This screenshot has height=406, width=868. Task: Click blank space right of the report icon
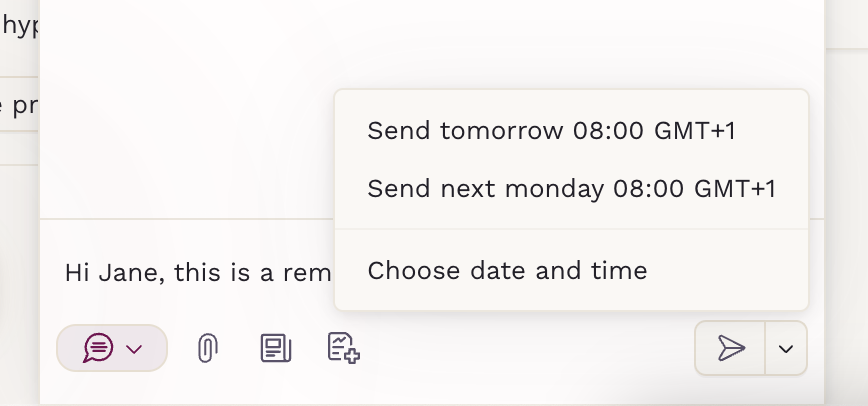[526, 349]
